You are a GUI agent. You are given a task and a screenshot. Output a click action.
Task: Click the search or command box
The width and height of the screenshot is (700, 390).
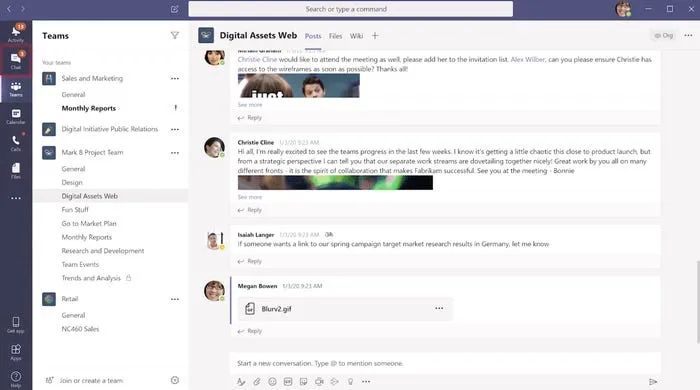(350, 9)
